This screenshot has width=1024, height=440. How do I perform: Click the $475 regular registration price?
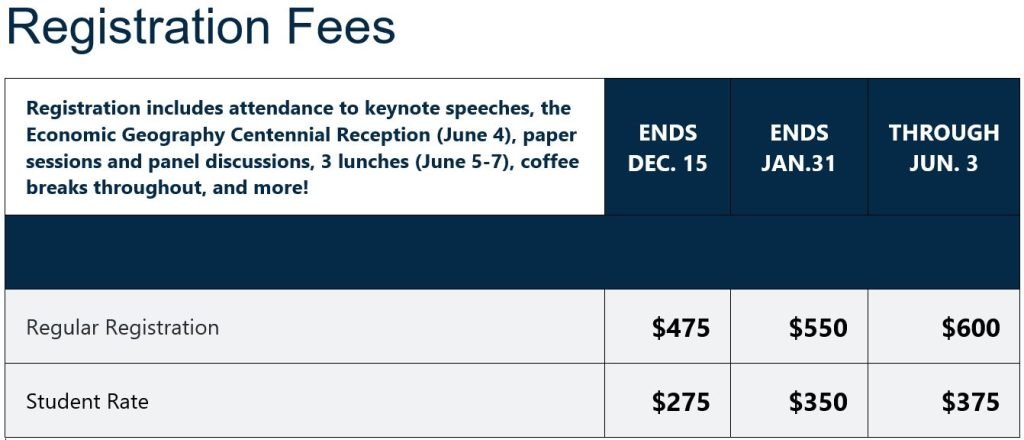click(x=681, y=327)
